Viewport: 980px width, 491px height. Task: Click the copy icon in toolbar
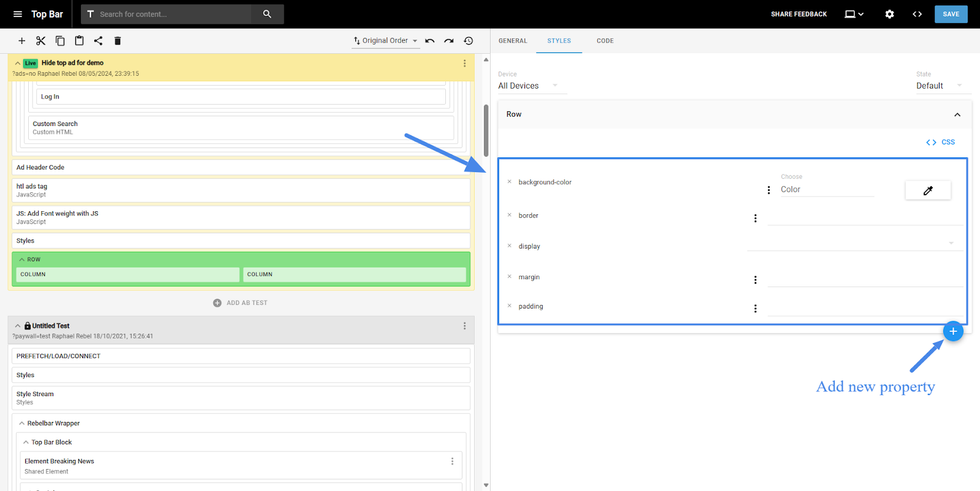tap(60, 41)
